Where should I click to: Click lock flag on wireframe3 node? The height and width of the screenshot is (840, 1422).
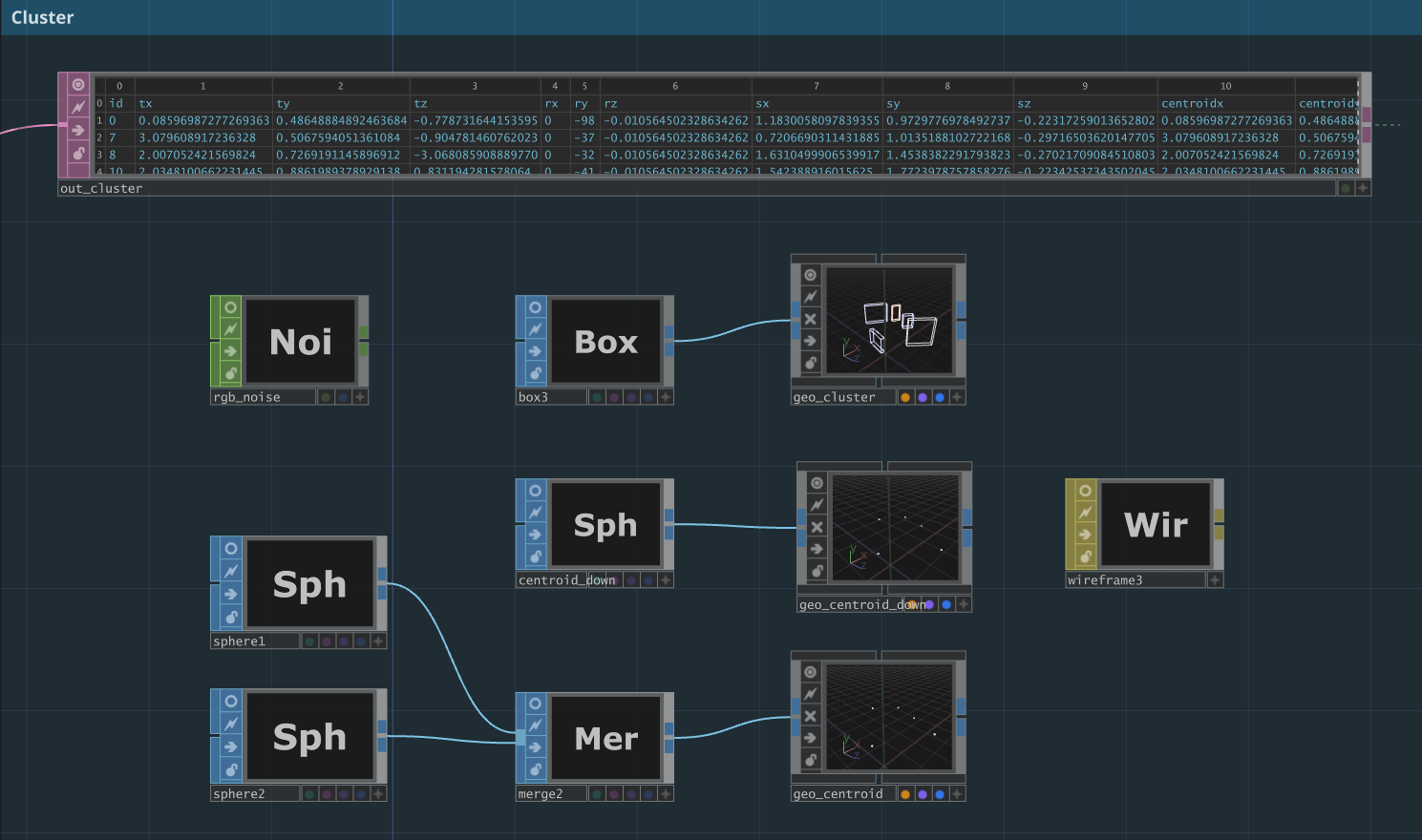pos(1085,556)
